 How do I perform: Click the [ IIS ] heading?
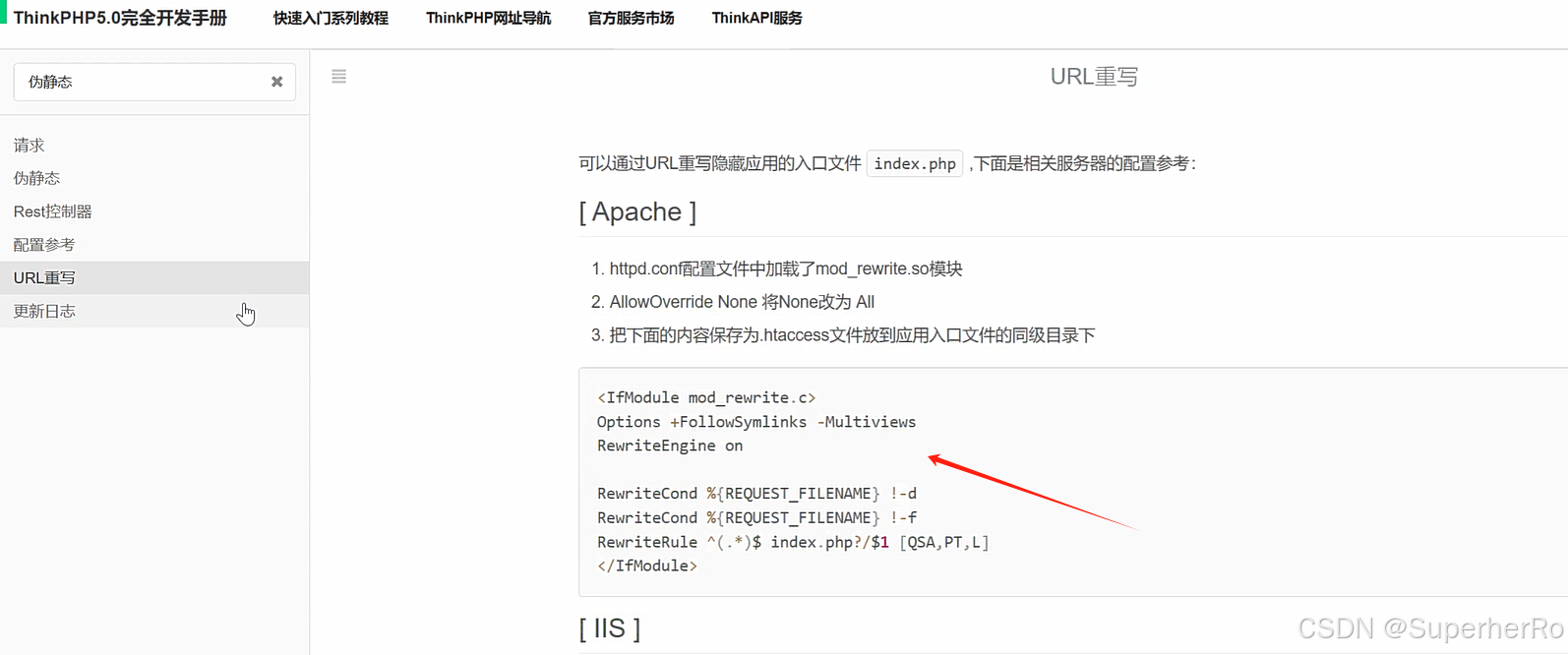[609, 627]
